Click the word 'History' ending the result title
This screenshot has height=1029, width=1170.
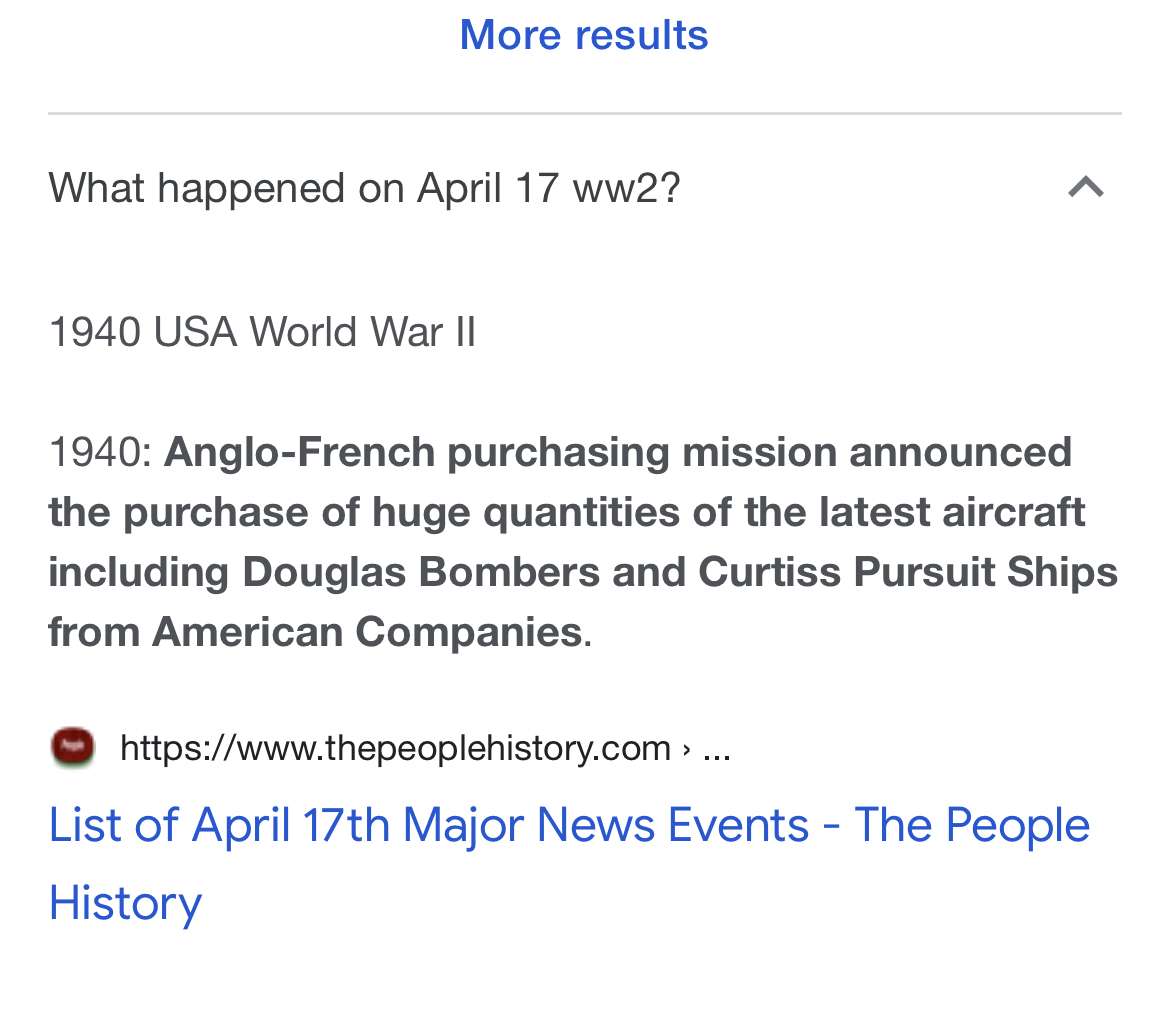coord(125,903)
